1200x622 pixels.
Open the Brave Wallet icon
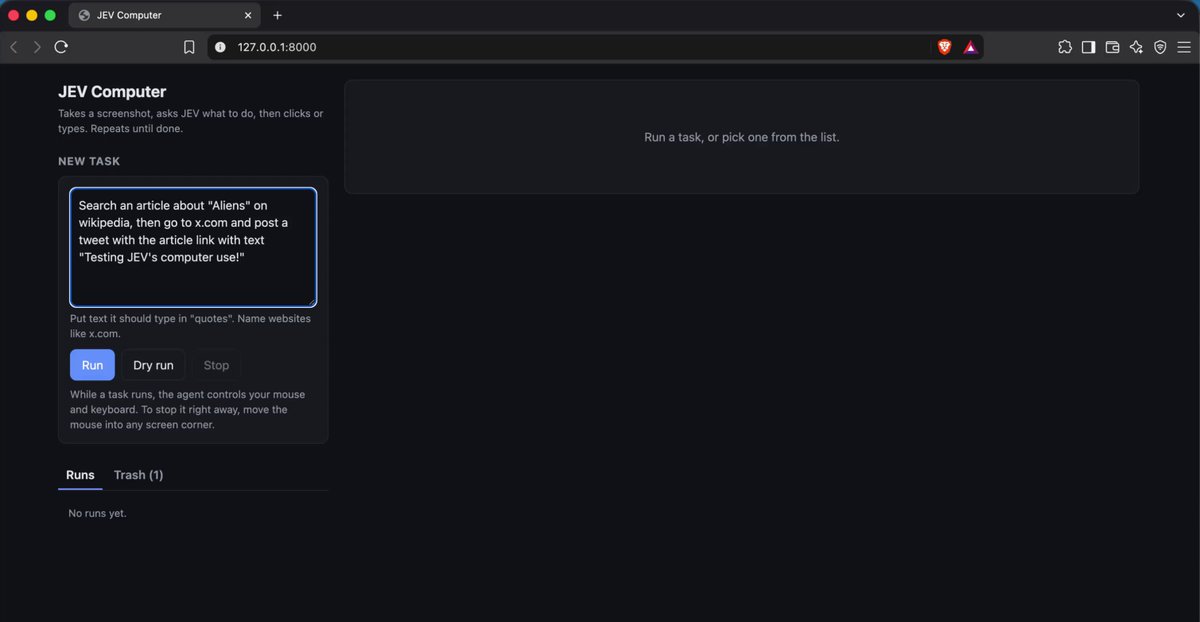[x=1112, y=47]
